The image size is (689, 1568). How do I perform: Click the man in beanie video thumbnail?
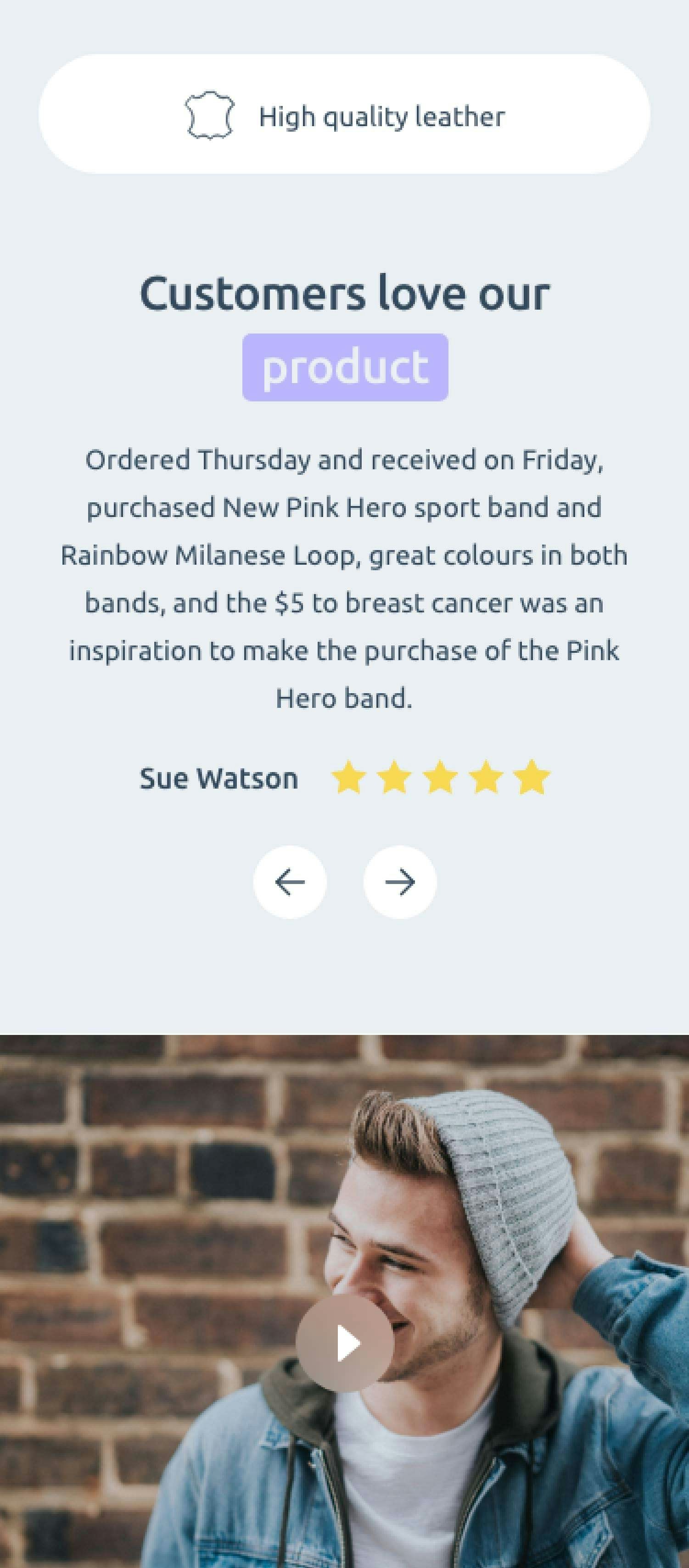point(345,1301)
